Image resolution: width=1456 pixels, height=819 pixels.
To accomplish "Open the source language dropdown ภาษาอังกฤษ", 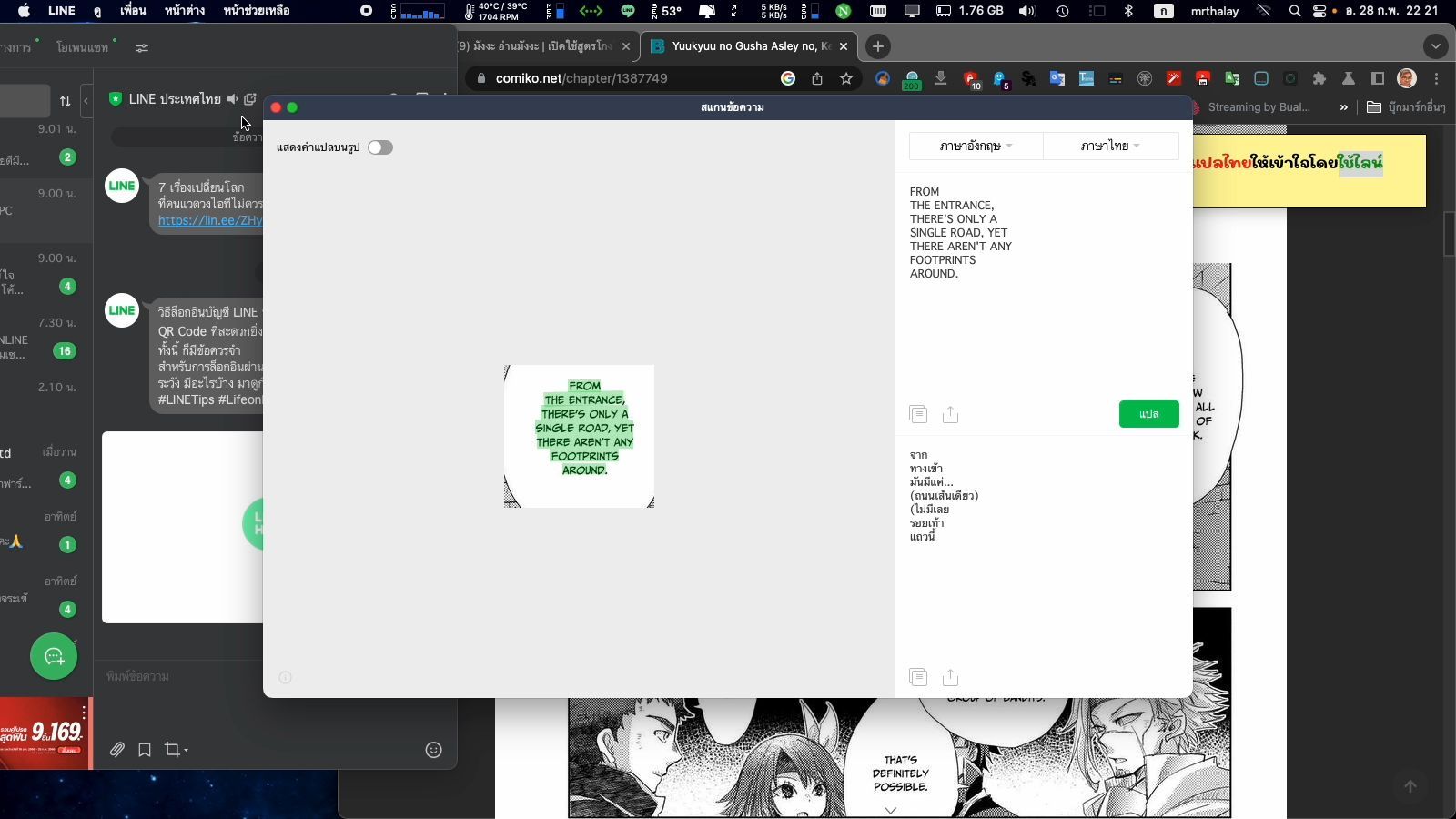I will (x=976, y=146).
